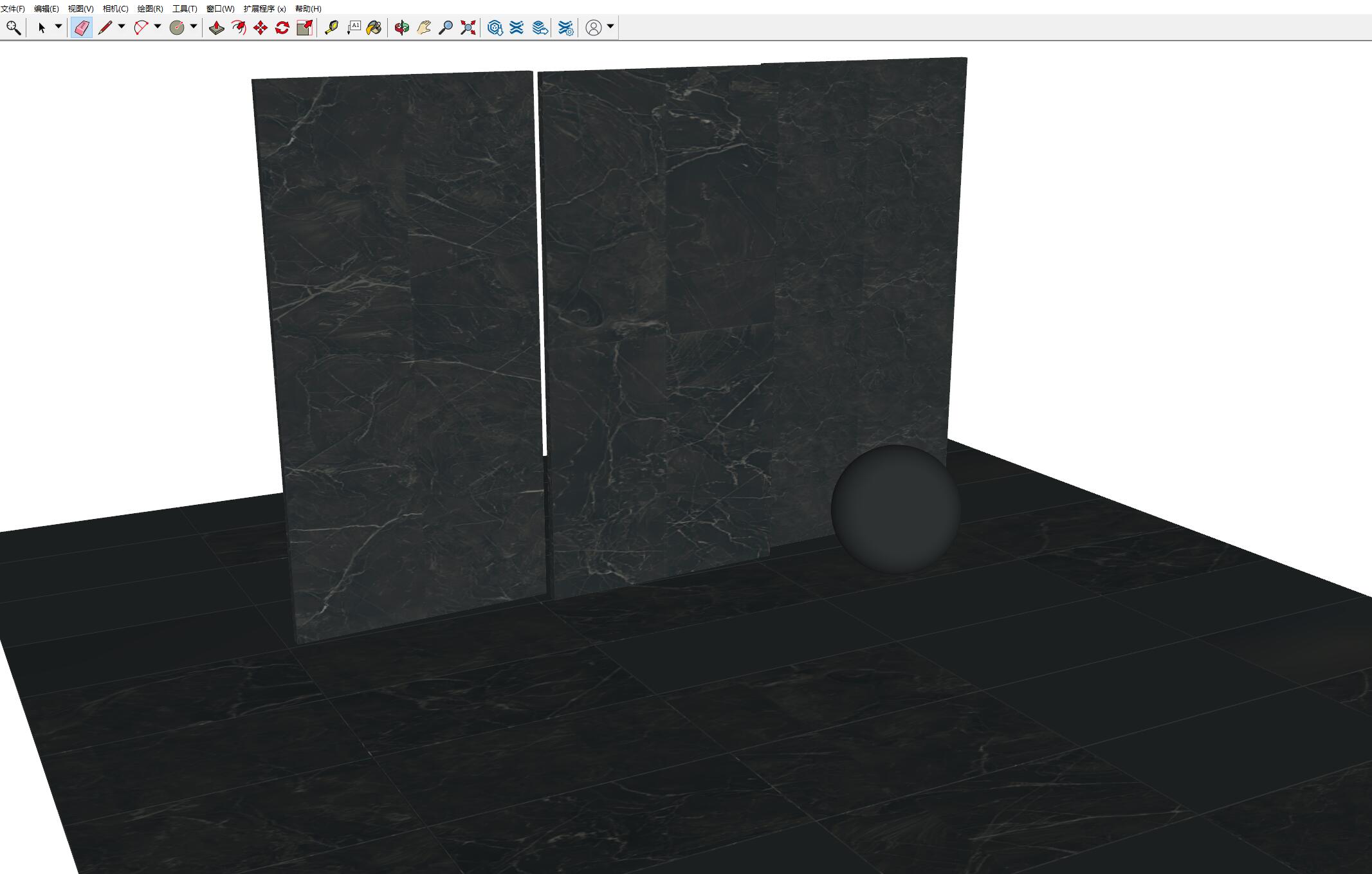Open the 扩展程序 (x) menu
This screenshot has height=874, width=1372.
(x=264, y=8)
